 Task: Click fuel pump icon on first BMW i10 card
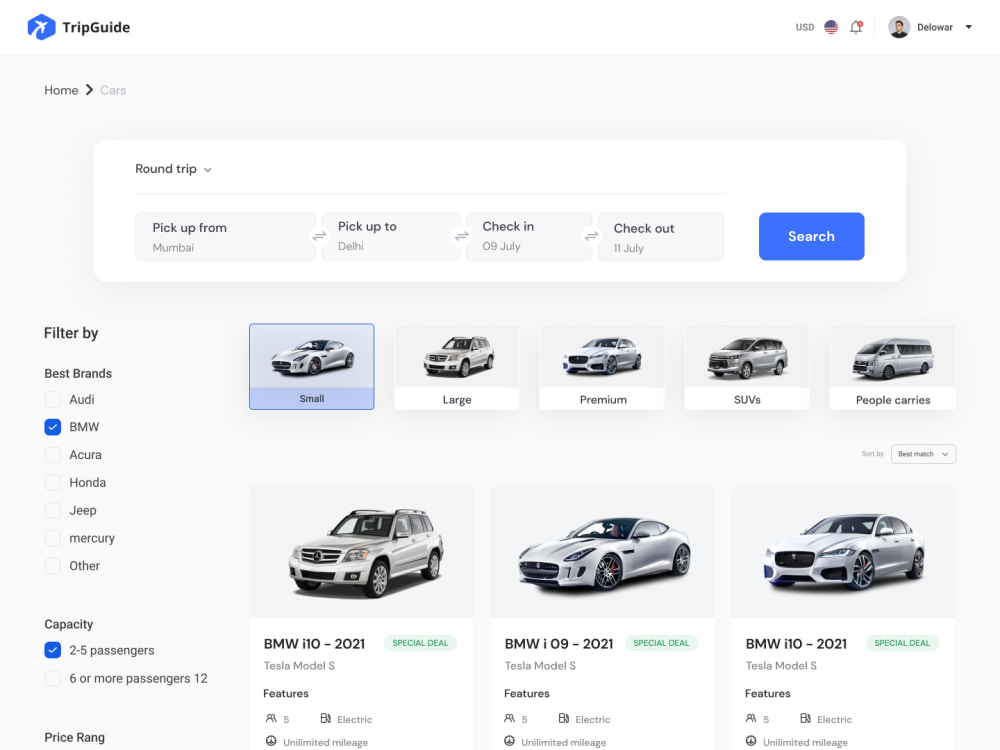[x=325, y=718]
